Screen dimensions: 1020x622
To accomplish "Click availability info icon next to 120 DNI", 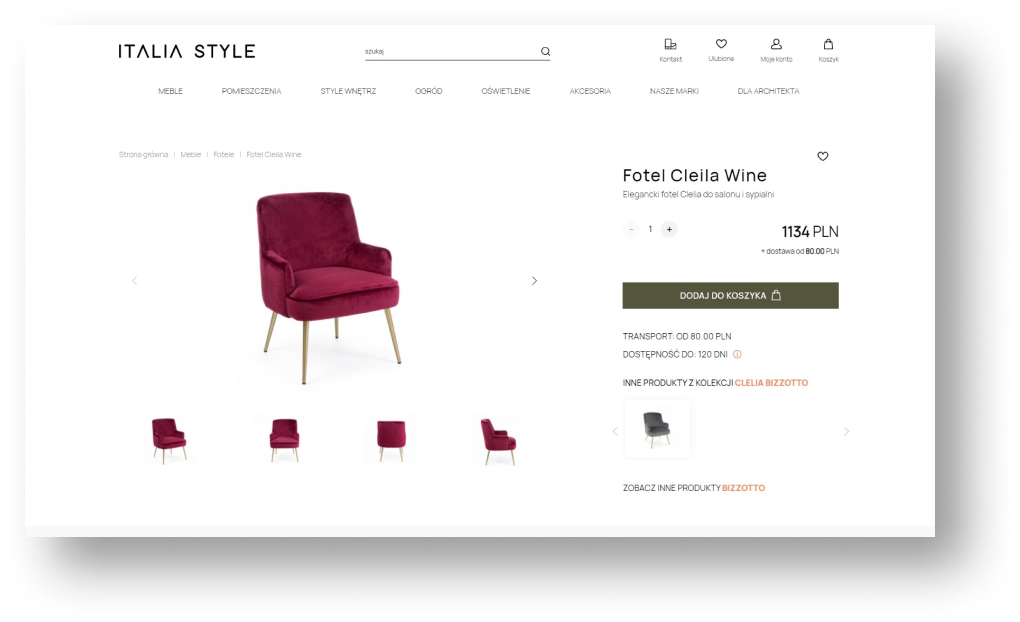I will pos(737,355).
